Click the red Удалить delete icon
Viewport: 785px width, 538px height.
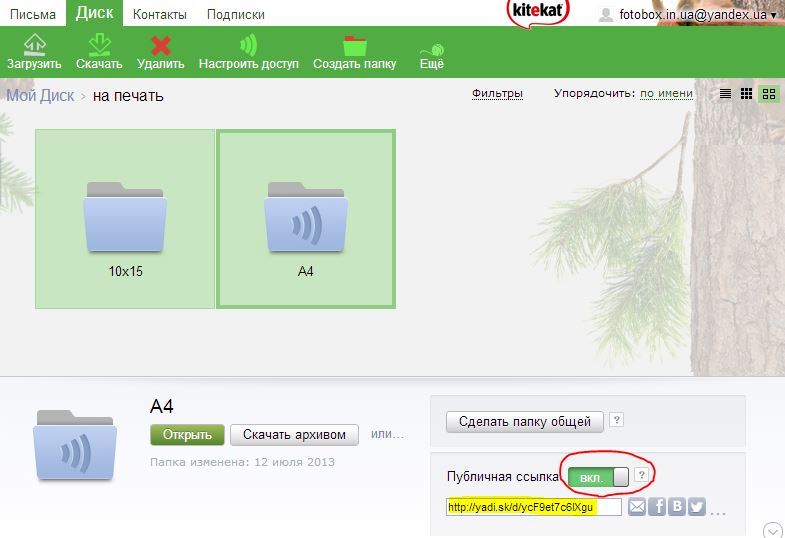coord(161,46)
